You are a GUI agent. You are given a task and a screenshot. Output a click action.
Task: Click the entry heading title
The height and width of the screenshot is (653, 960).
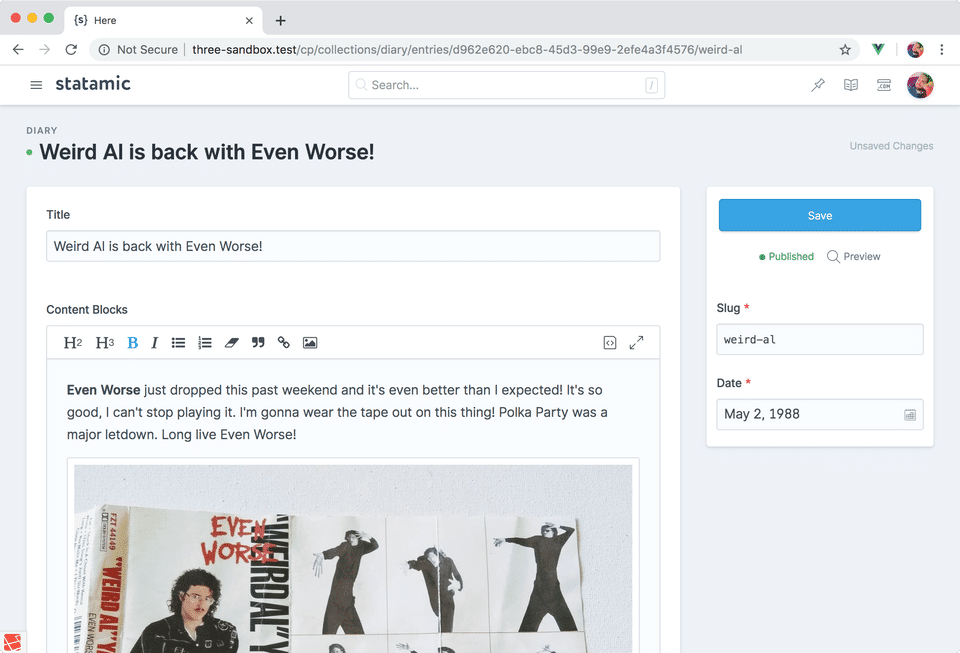[206, 152]
